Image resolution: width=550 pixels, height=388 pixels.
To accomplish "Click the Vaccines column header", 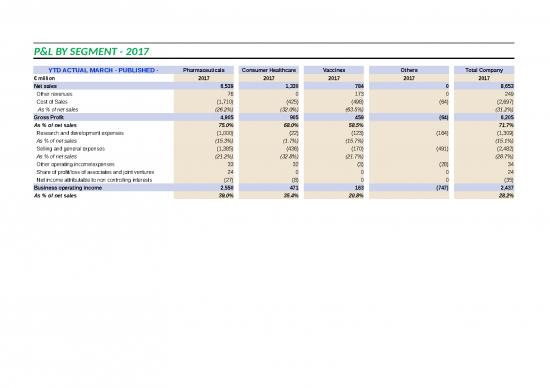I will pyautogui.click(x=334, y=70).
